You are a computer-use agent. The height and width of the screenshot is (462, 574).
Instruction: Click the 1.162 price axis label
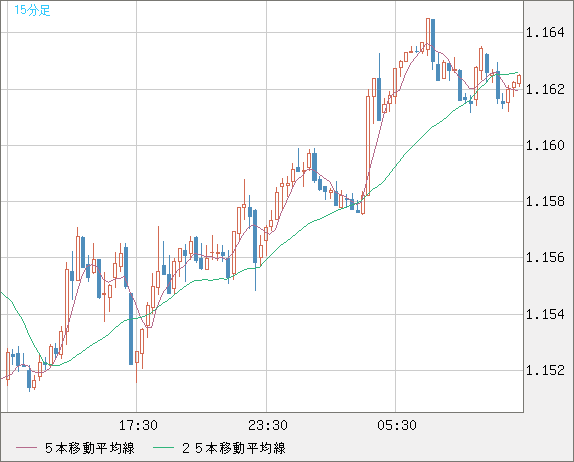click(545, 89)
